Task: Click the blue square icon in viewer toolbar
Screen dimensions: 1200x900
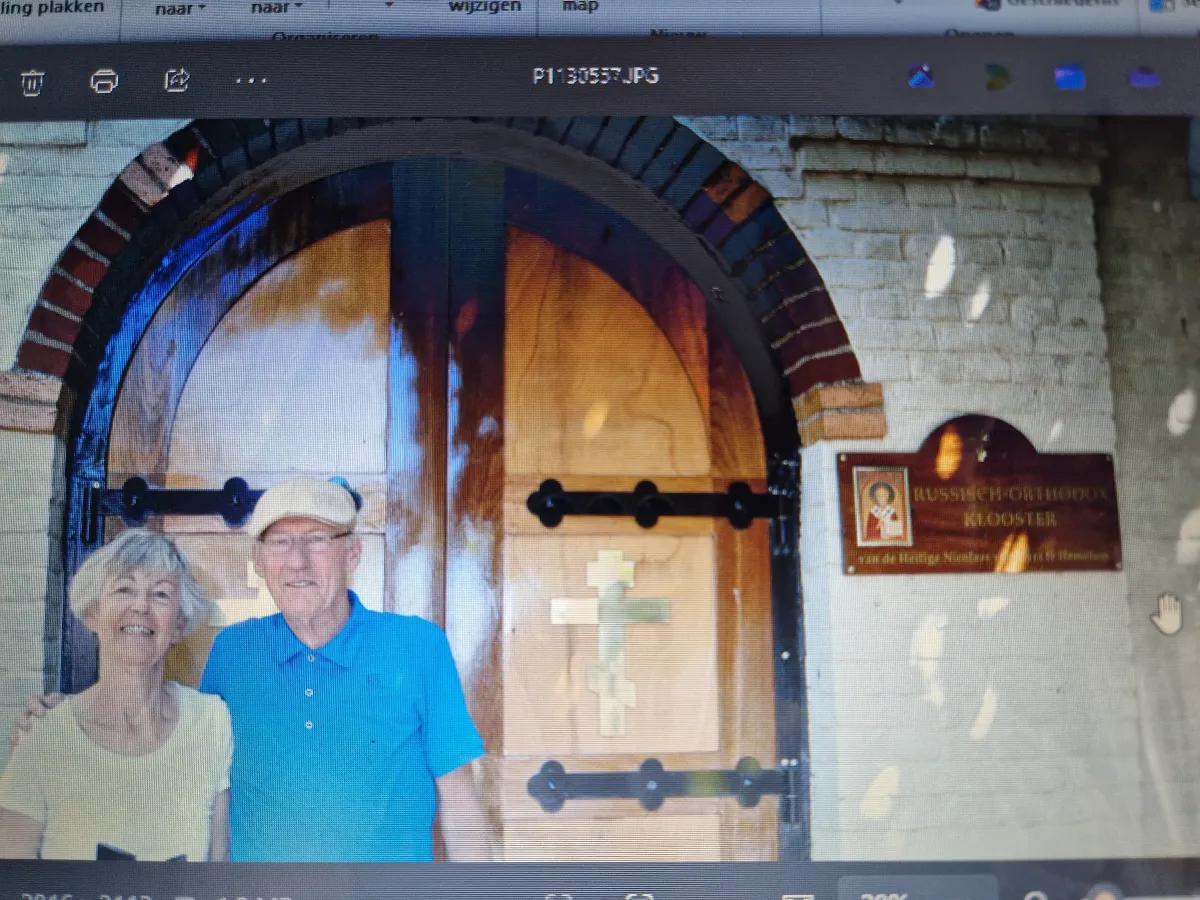Action: click(x=1069, y=77)
